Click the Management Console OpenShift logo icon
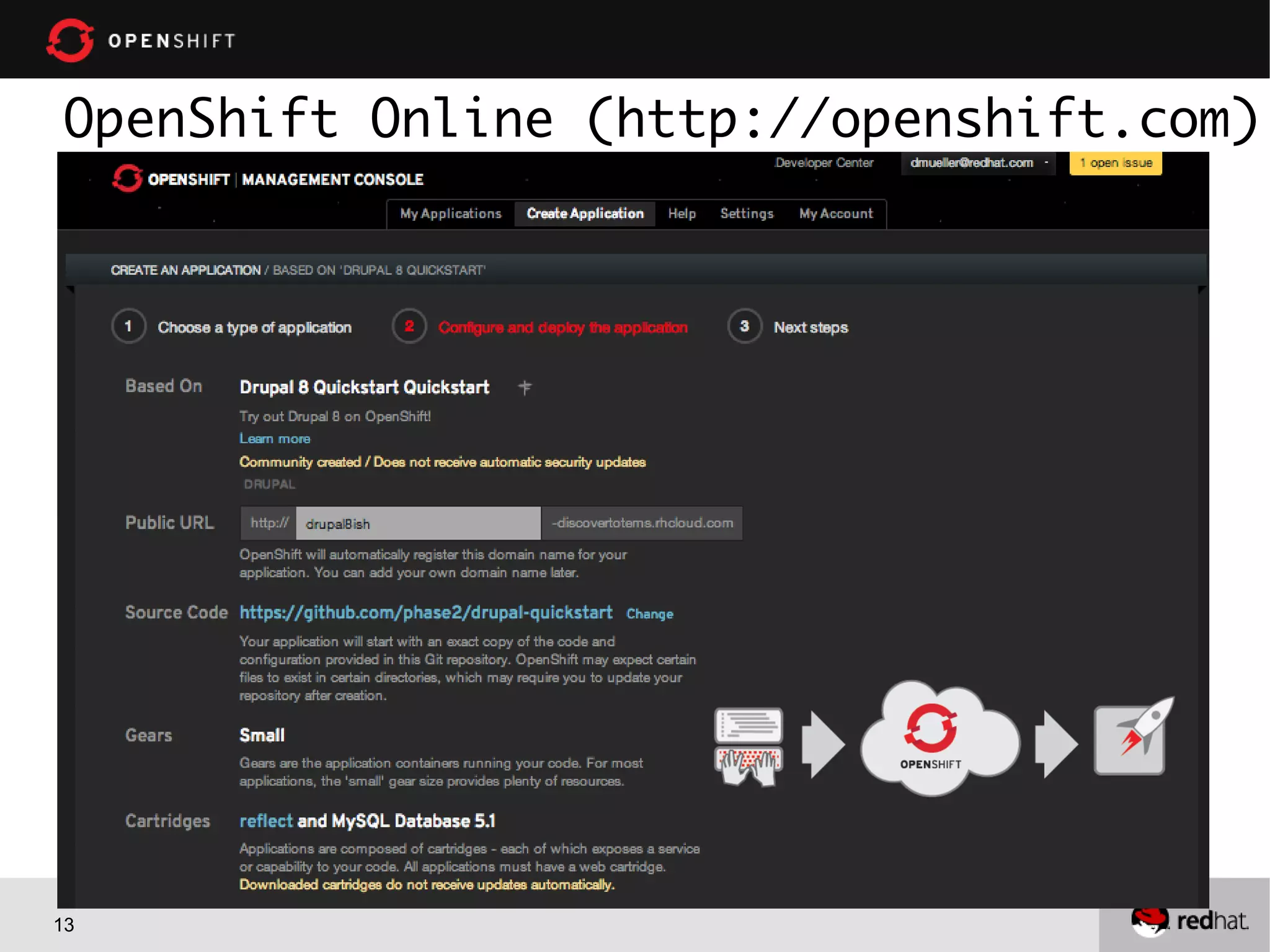 tap(128, 179)
